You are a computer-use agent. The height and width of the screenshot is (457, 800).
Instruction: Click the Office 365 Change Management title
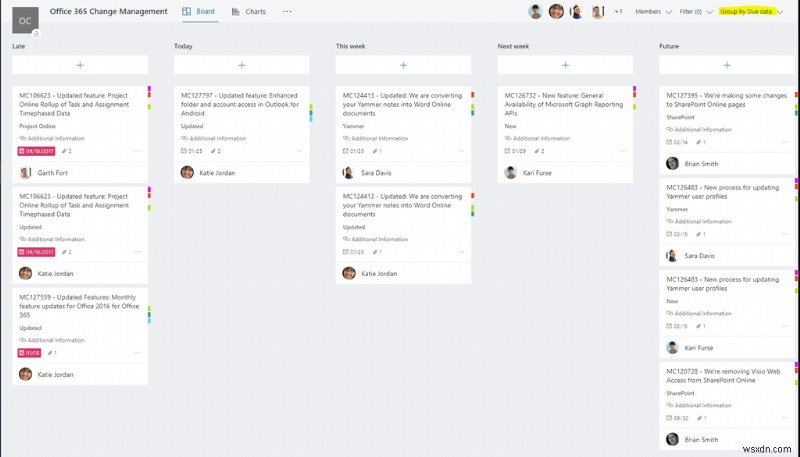click(x=109, y=11)
